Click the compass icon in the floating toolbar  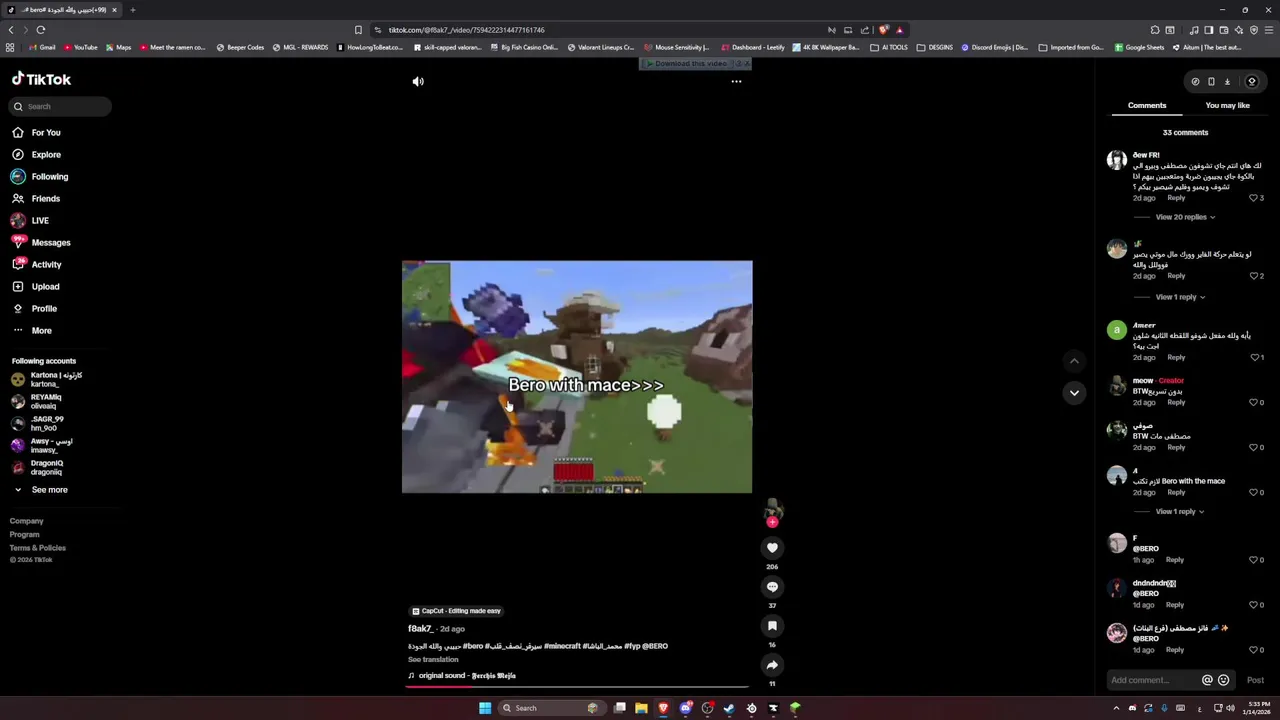pyautogui.click(x=1195, y=82)
